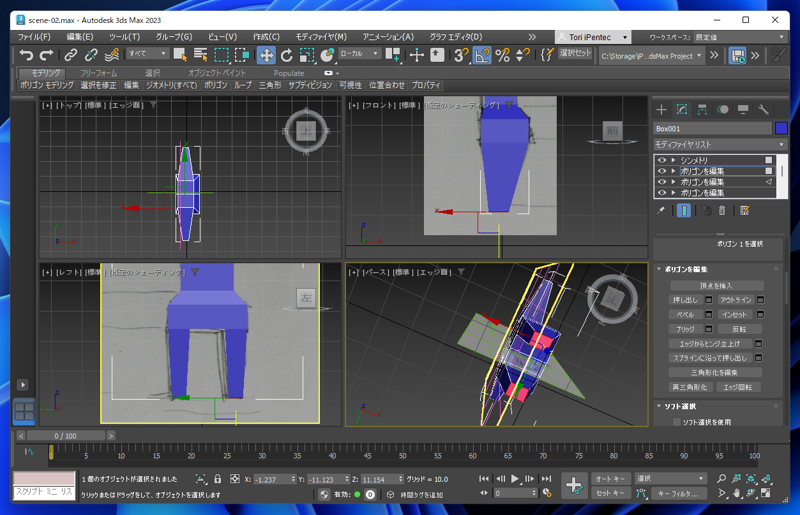The image size is (800, 515).
Task: Toggle the Angle Snap button
Action: [482, 55]
